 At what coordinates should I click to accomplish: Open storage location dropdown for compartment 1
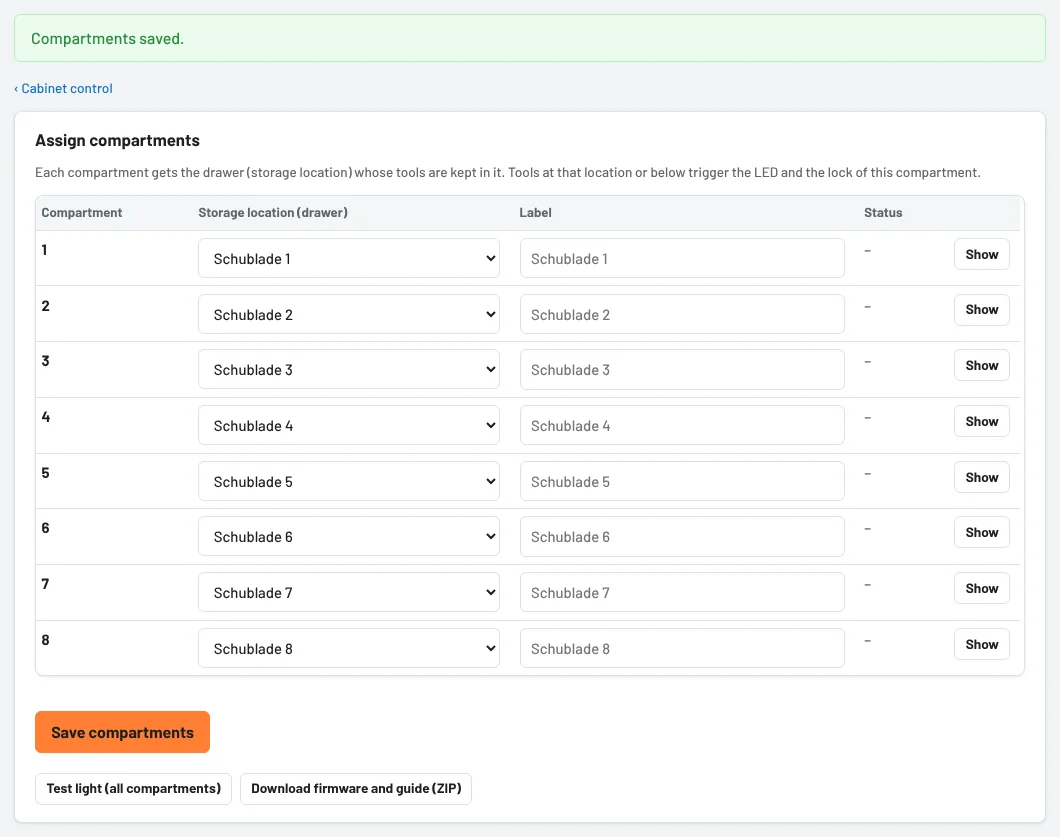[x=349, y=258]
